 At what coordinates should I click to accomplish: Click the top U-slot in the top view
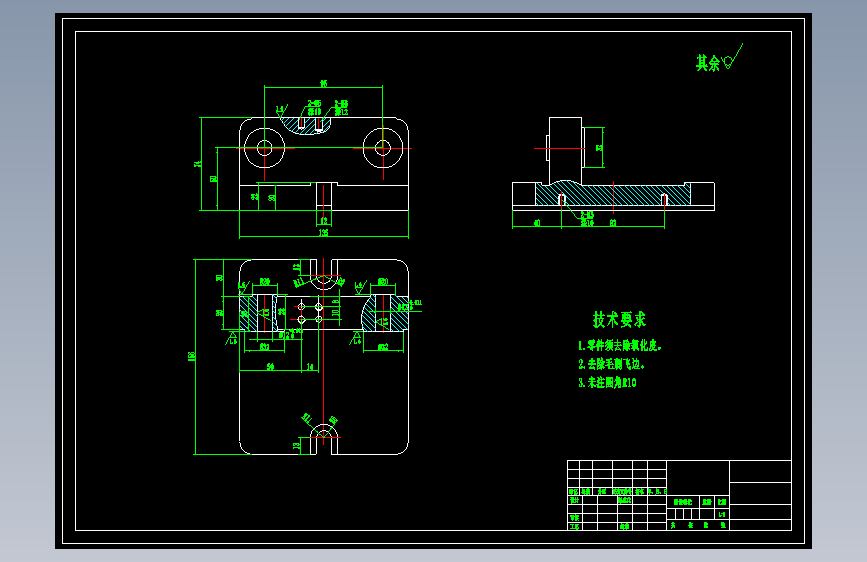click(x=324, y=274)
